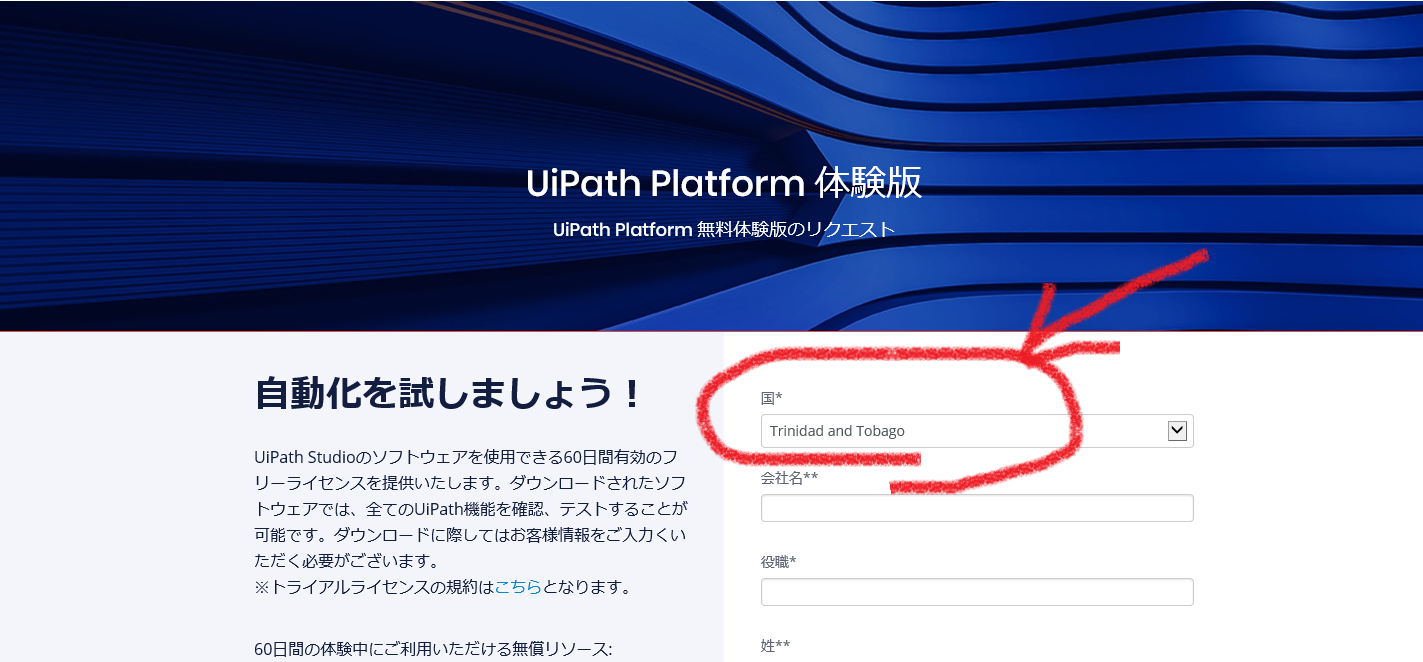Open the こちら trial license terms link
This screenshot has width=1423, height=662.
(518, 587)
